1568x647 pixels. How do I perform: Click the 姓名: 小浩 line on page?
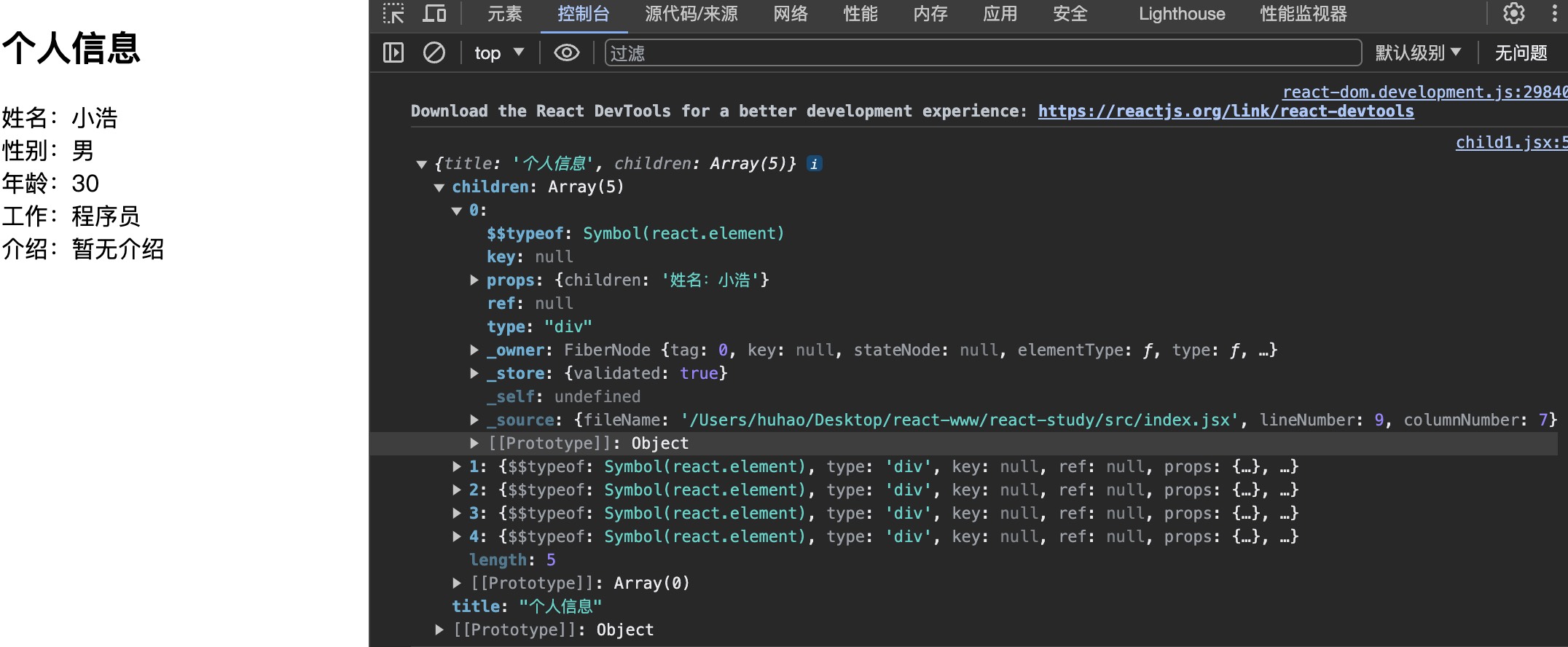pyautogui.click(x=60, y=117)
